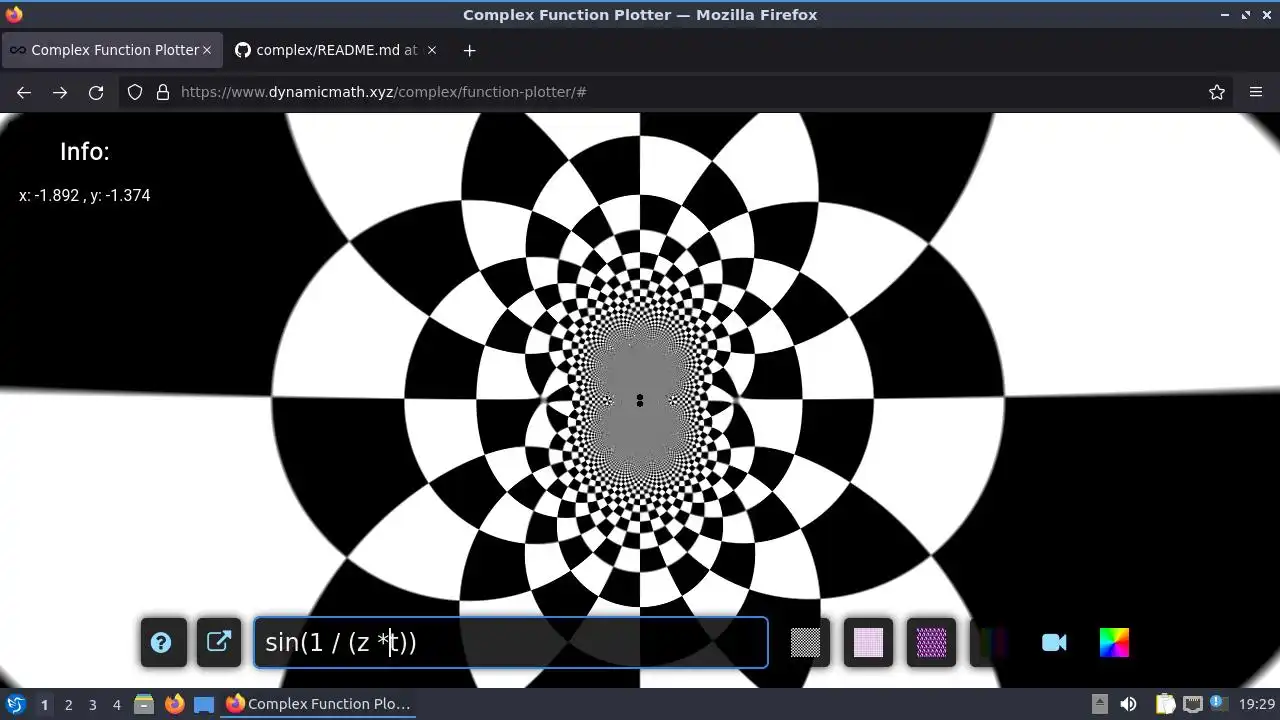The image size is (1280, 720).
Task: Select the Complex Function Plotter taskbar window entry
Action: point(319,704)
